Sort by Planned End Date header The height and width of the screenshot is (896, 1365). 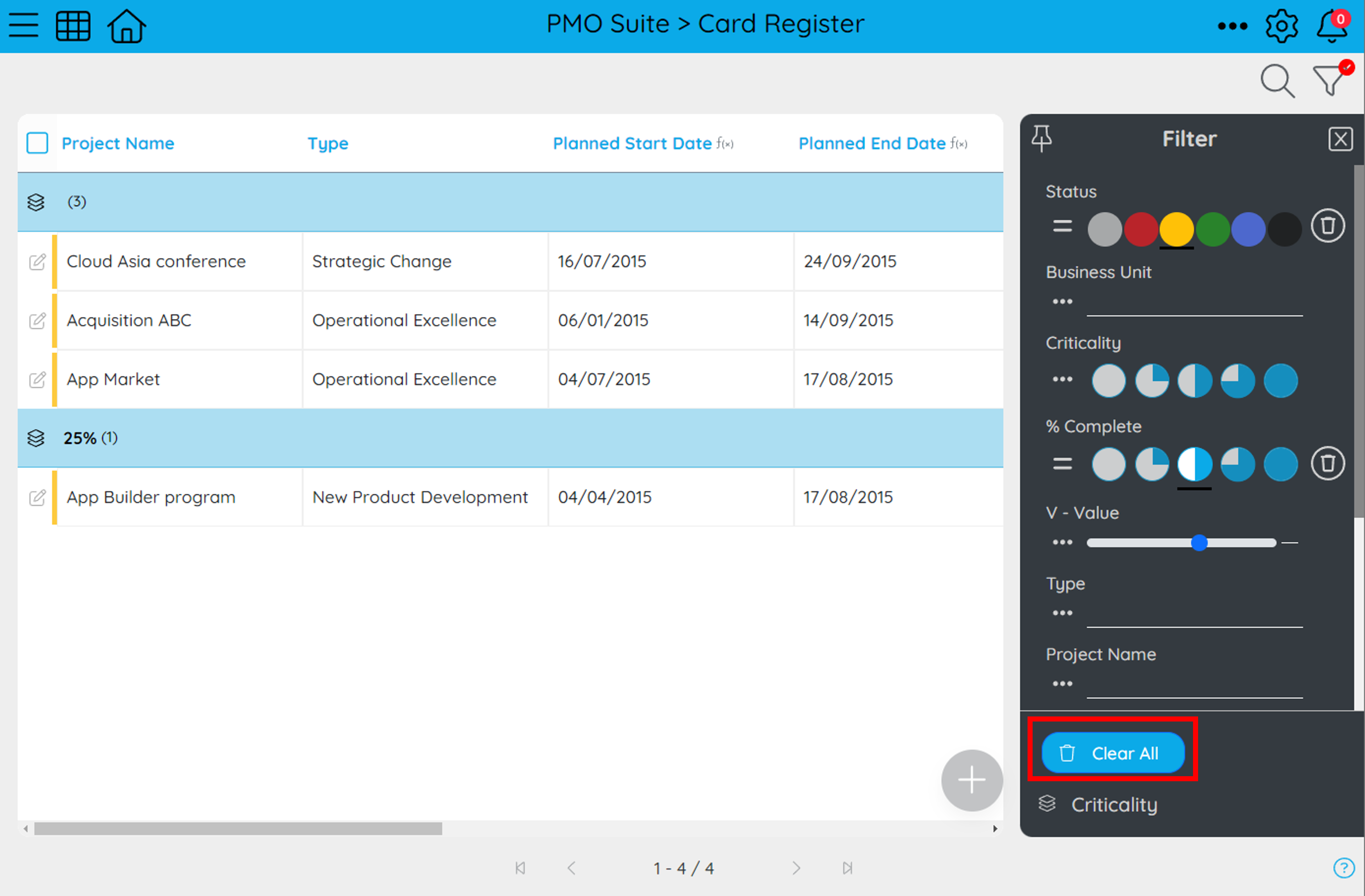tap(872, 143)
